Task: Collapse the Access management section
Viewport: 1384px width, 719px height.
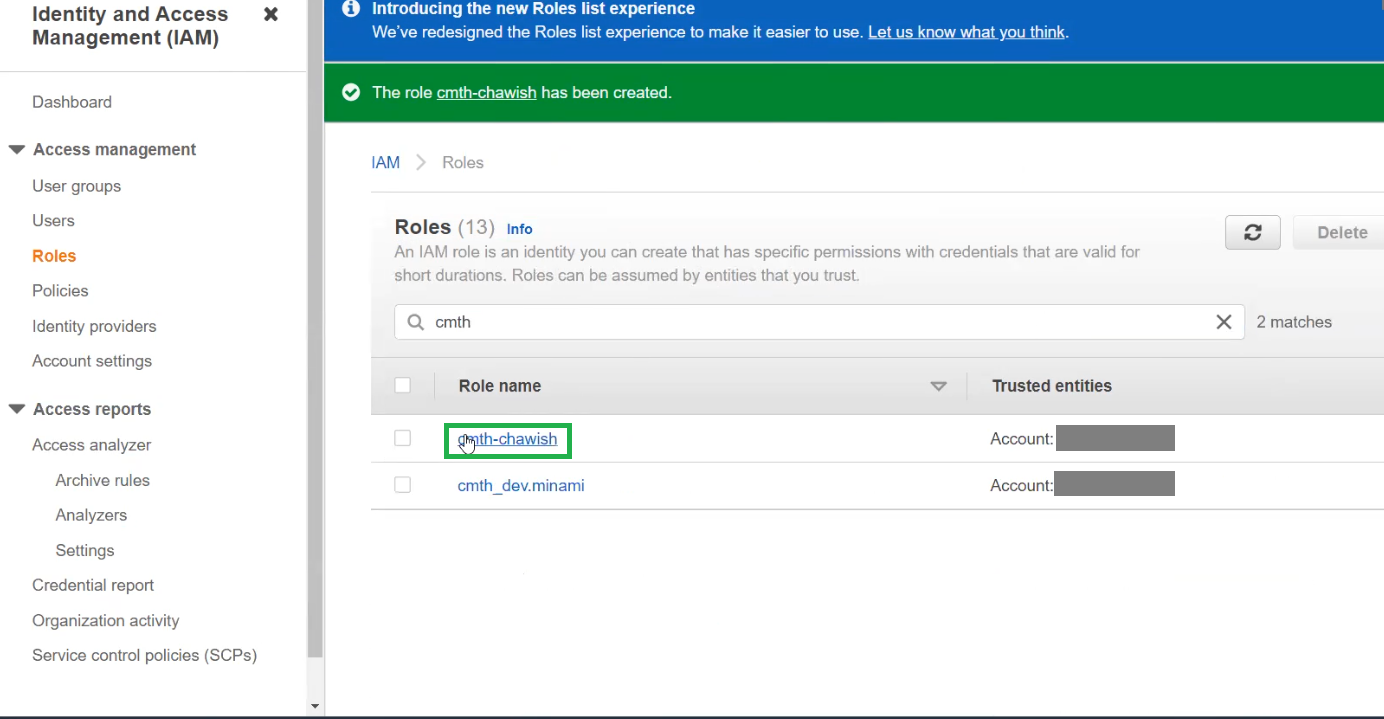Action: (16, 149)
